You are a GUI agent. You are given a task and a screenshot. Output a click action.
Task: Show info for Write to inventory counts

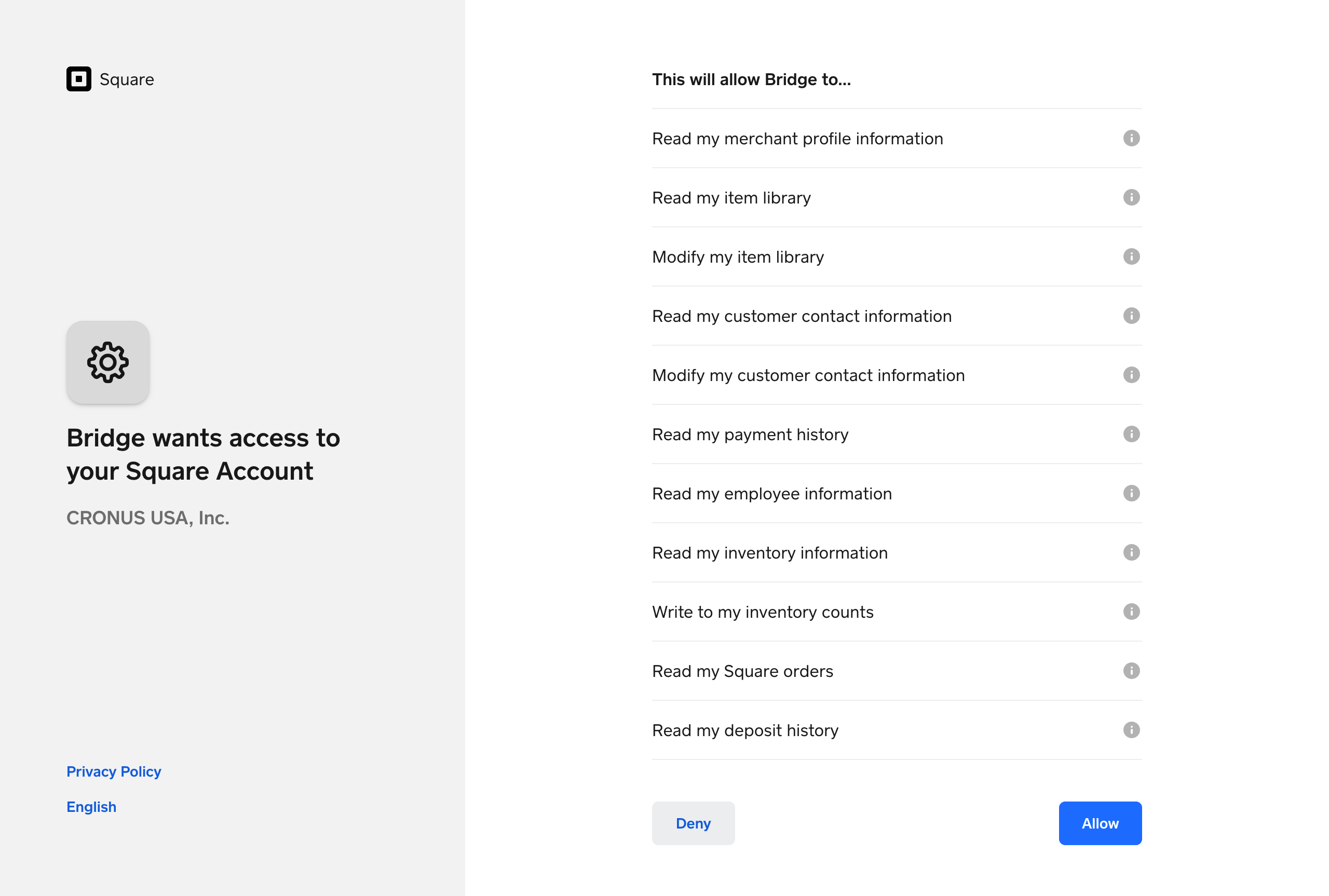[x=1131, y=612]
